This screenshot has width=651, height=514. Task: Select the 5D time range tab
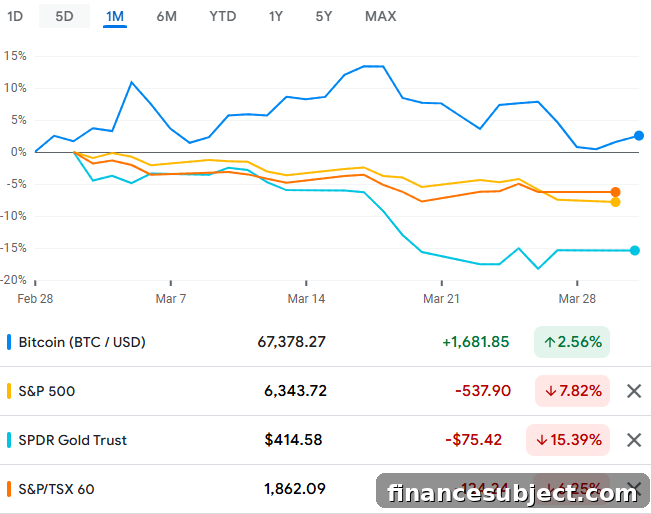tap(64, 16)
